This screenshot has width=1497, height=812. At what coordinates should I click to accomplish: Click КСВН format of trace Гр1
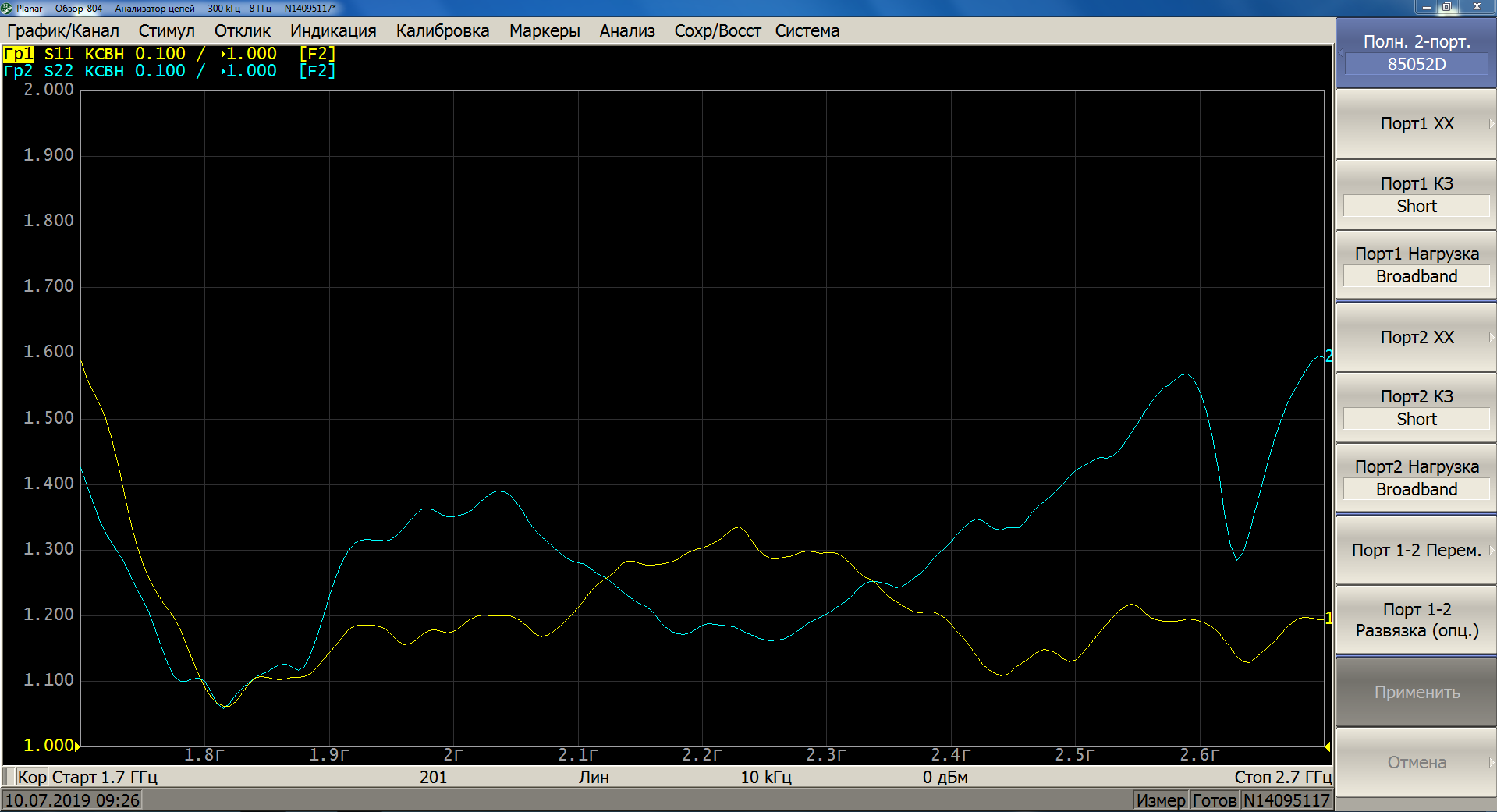(105, 54)
